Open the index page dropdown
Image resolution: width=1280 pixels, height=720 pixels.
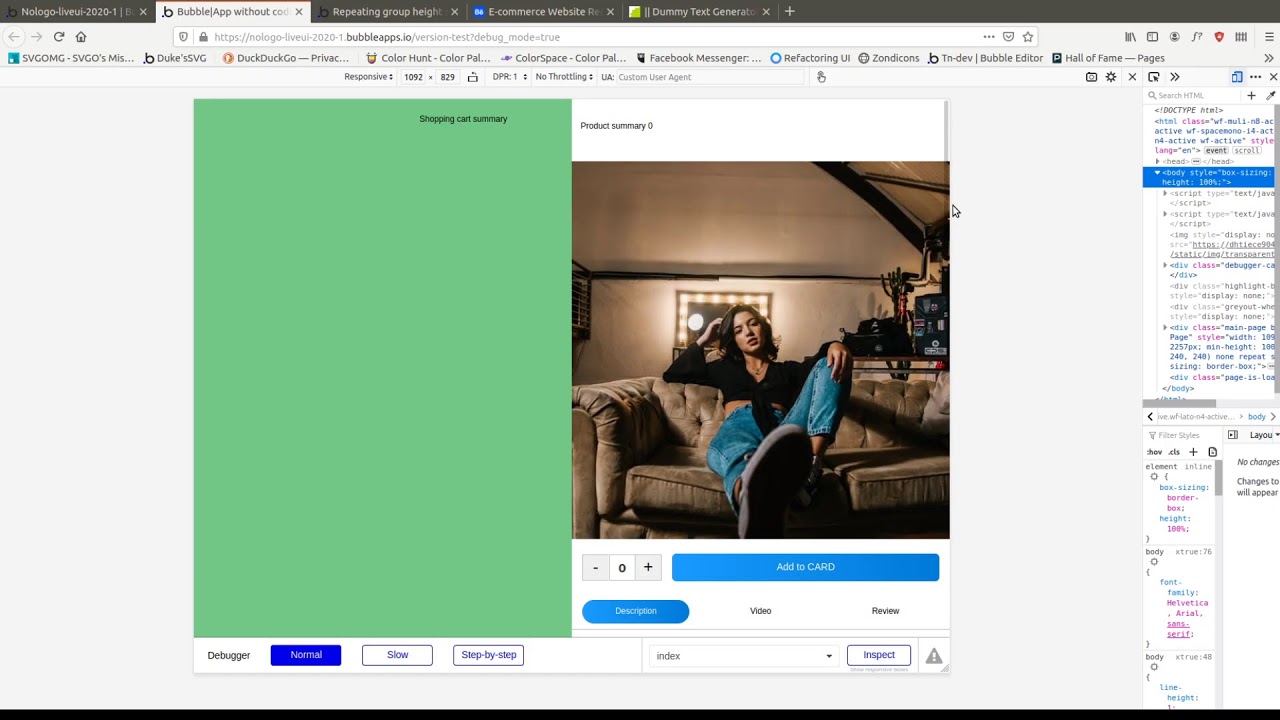tap(744, 656)
